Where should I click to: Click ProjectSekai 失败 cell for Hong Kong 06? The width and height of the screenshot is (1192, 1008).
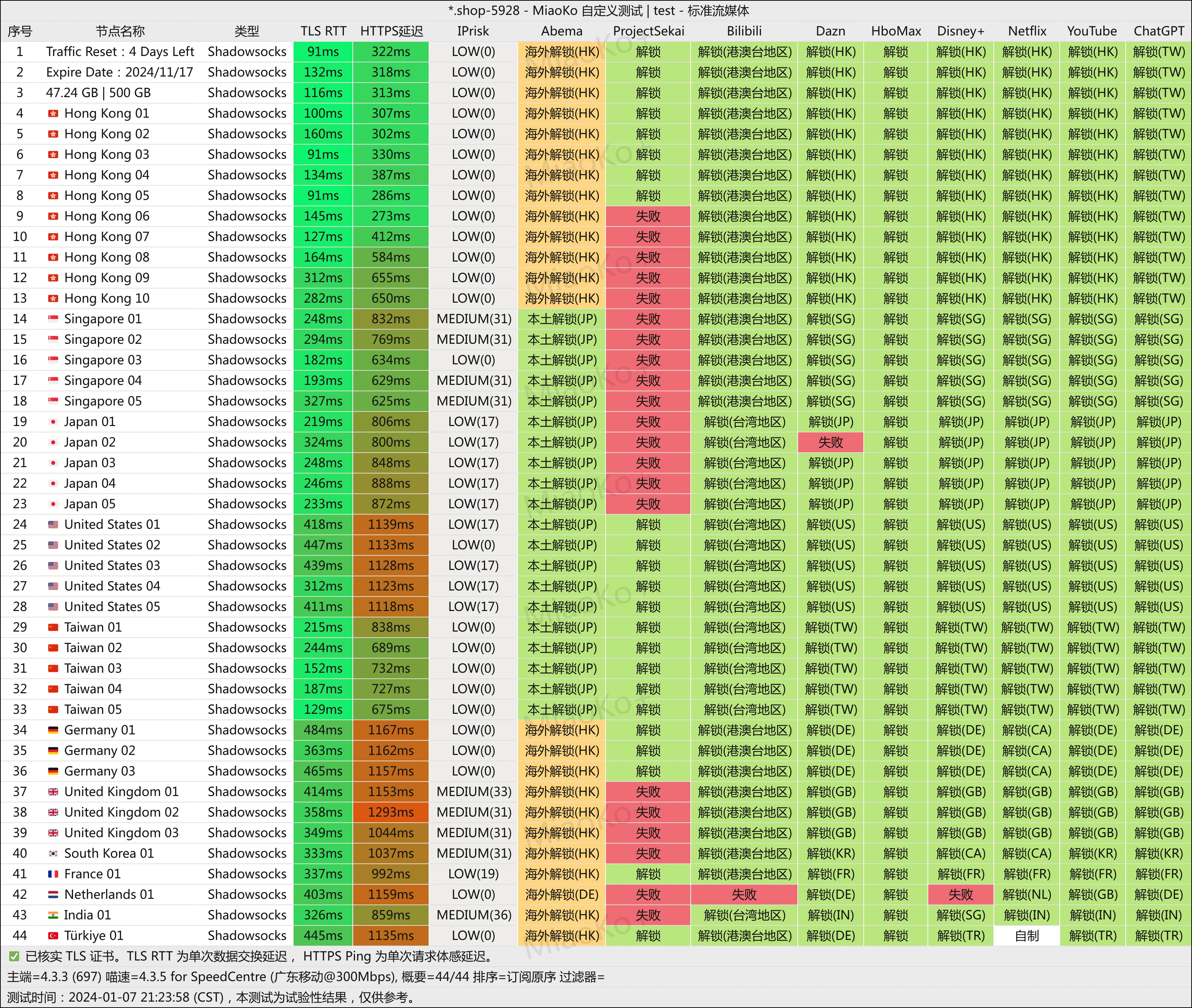click(x=648, y=216)
